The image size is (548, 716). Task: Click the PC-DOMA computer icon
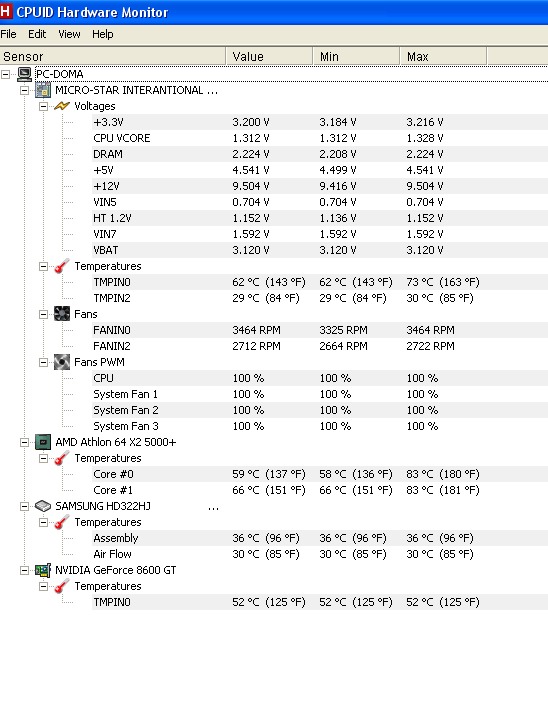coord(25,74)
